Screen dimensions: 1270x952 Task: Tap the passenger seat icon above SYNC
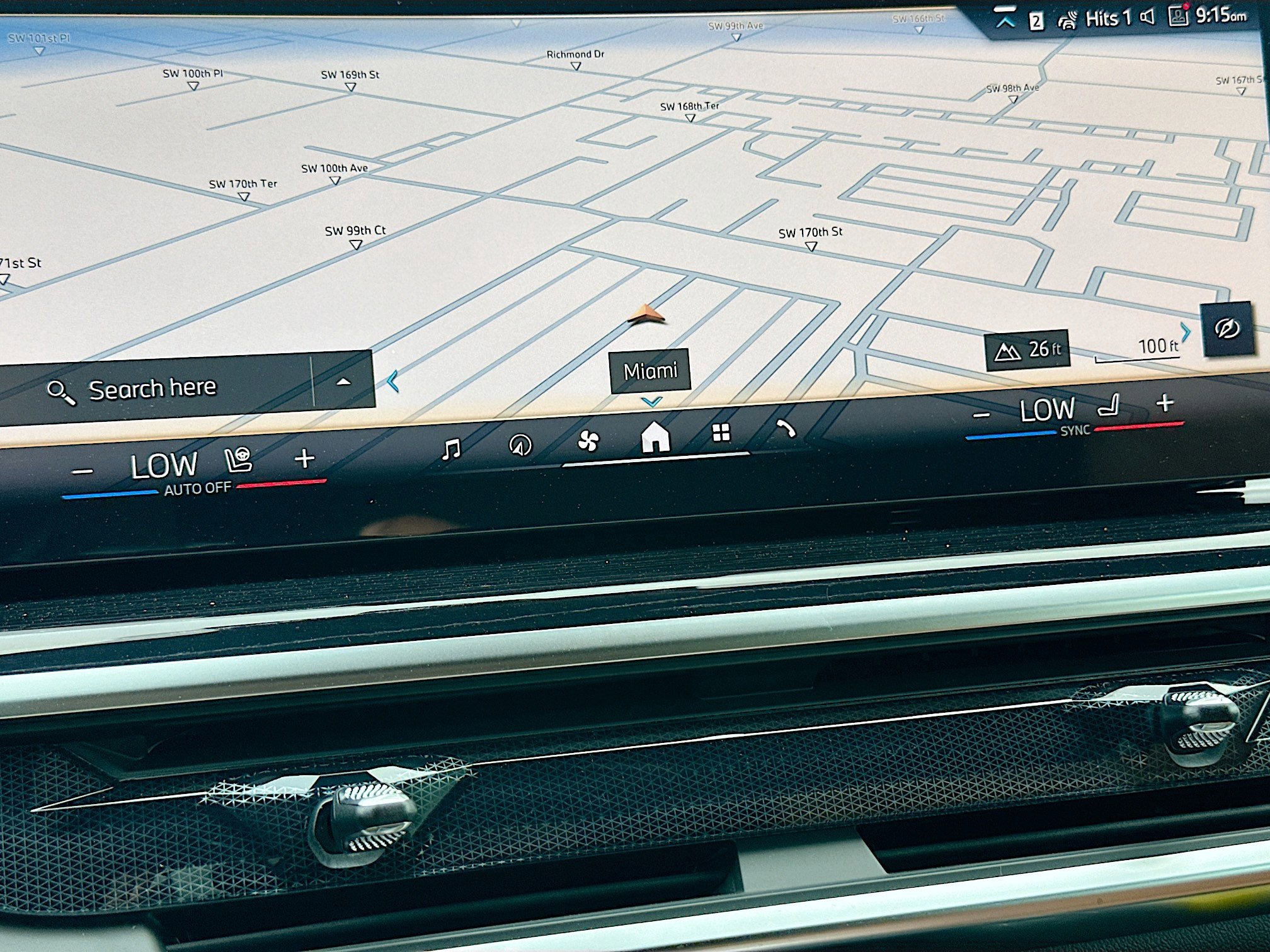tap(1109, 404)
